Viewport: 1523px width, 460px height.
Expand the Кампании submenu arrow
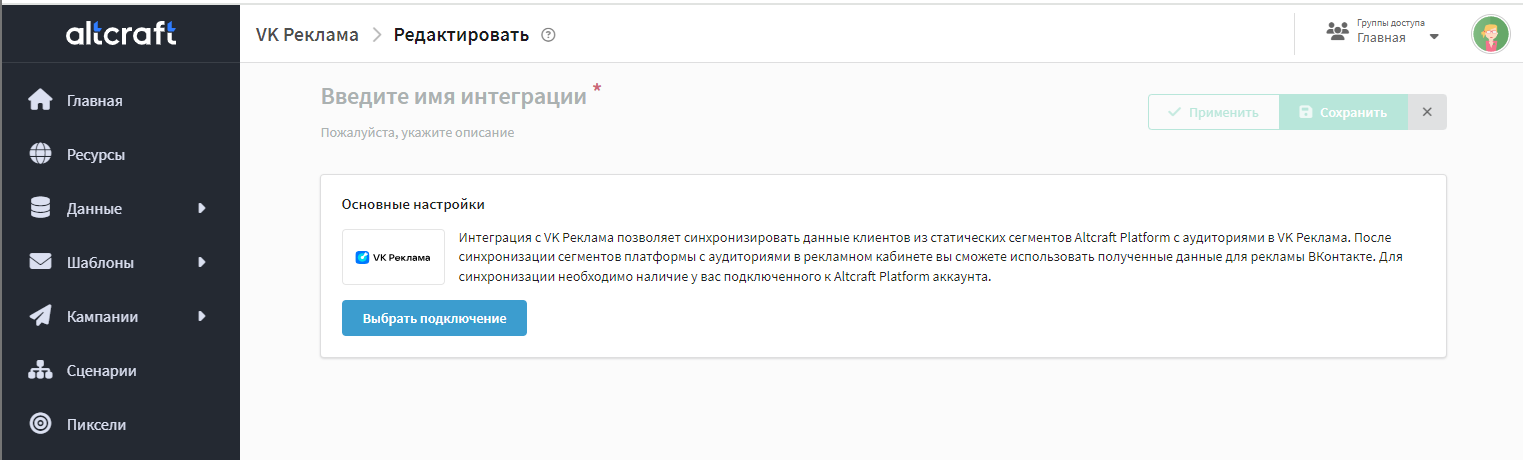pyautogui.click(x=202, y=316)
